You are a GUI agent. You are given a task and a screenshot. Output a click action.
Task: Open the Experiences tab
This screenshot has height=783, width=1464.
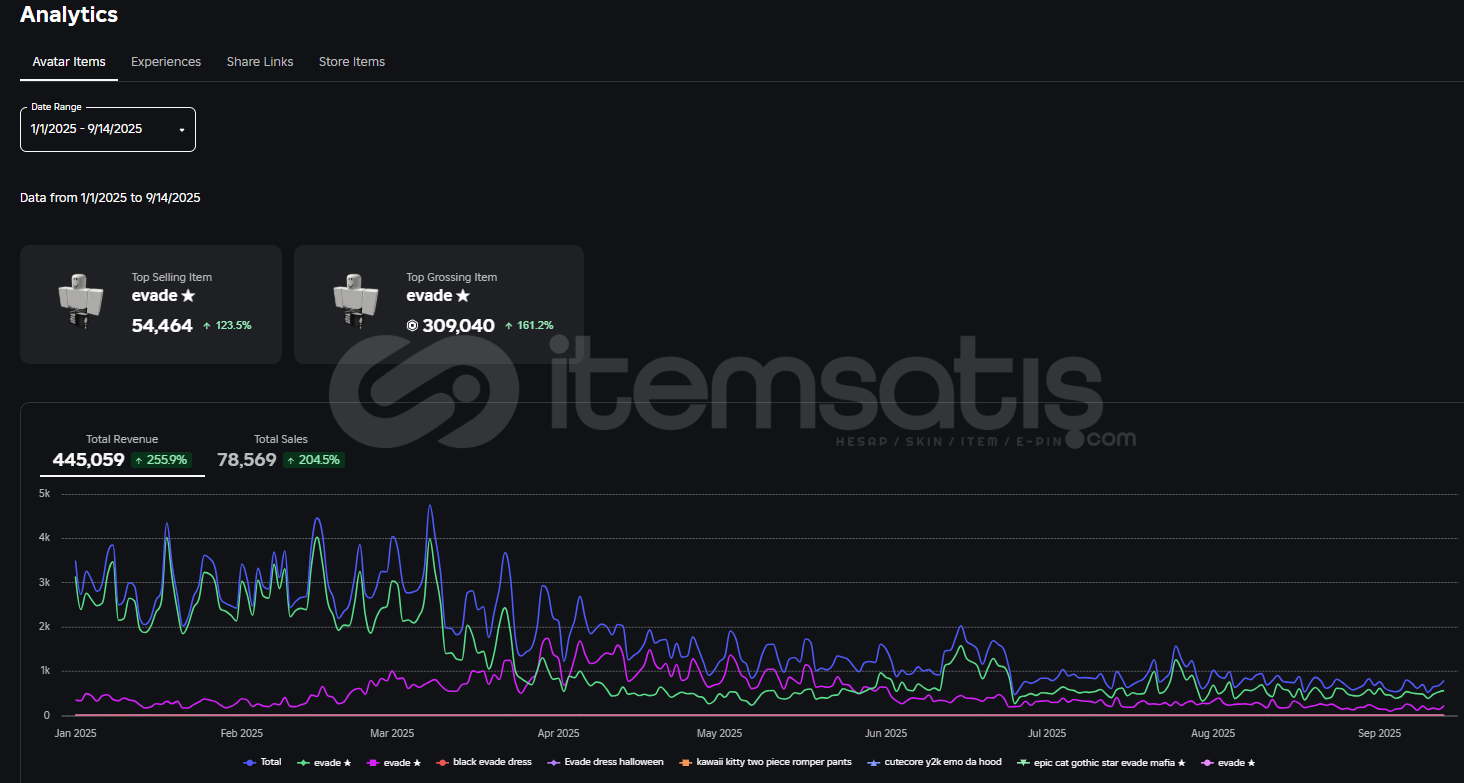166,62
